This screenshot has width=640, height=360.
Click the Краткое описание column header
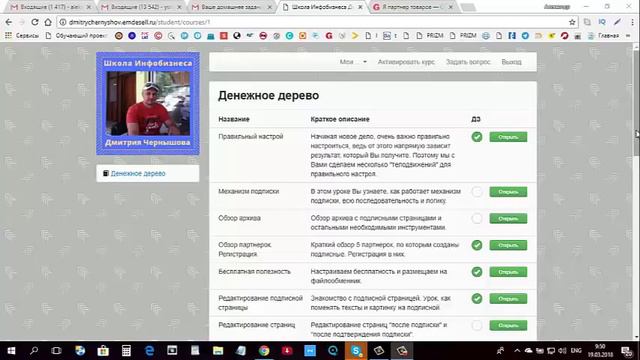pyautogui.click(x=340, y=119)
